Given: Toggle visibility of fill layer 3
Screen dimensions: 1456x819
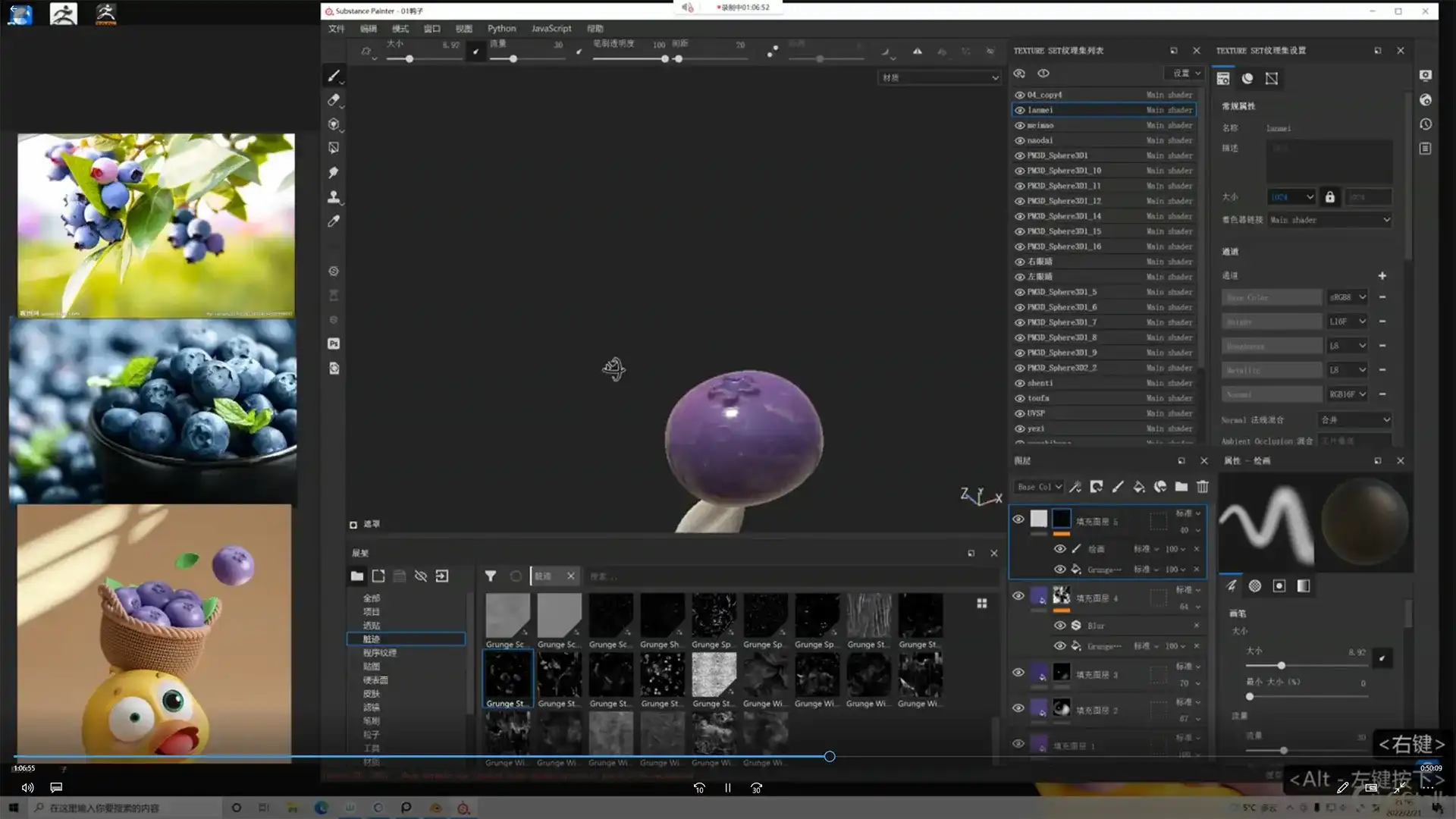Looking at the screenshot, I should tap(1018, 673).
